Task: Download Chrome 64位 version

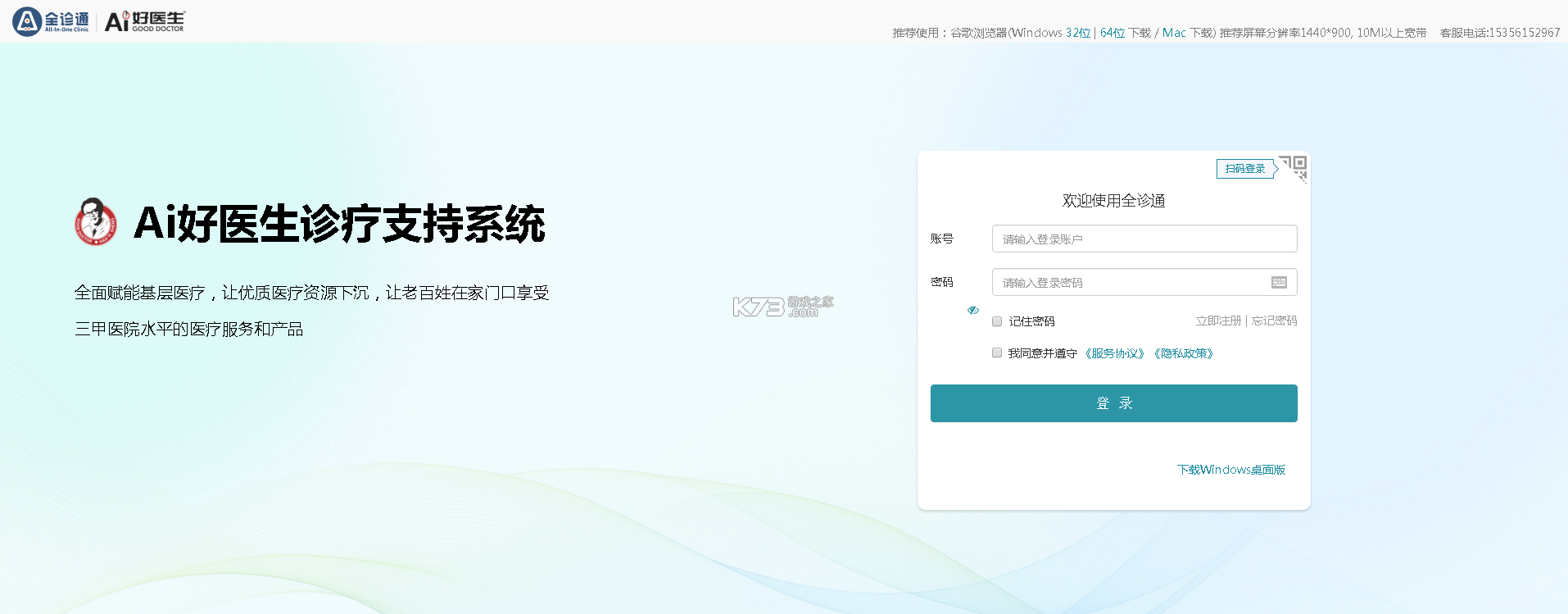Action: click(x=1113, y=33)
